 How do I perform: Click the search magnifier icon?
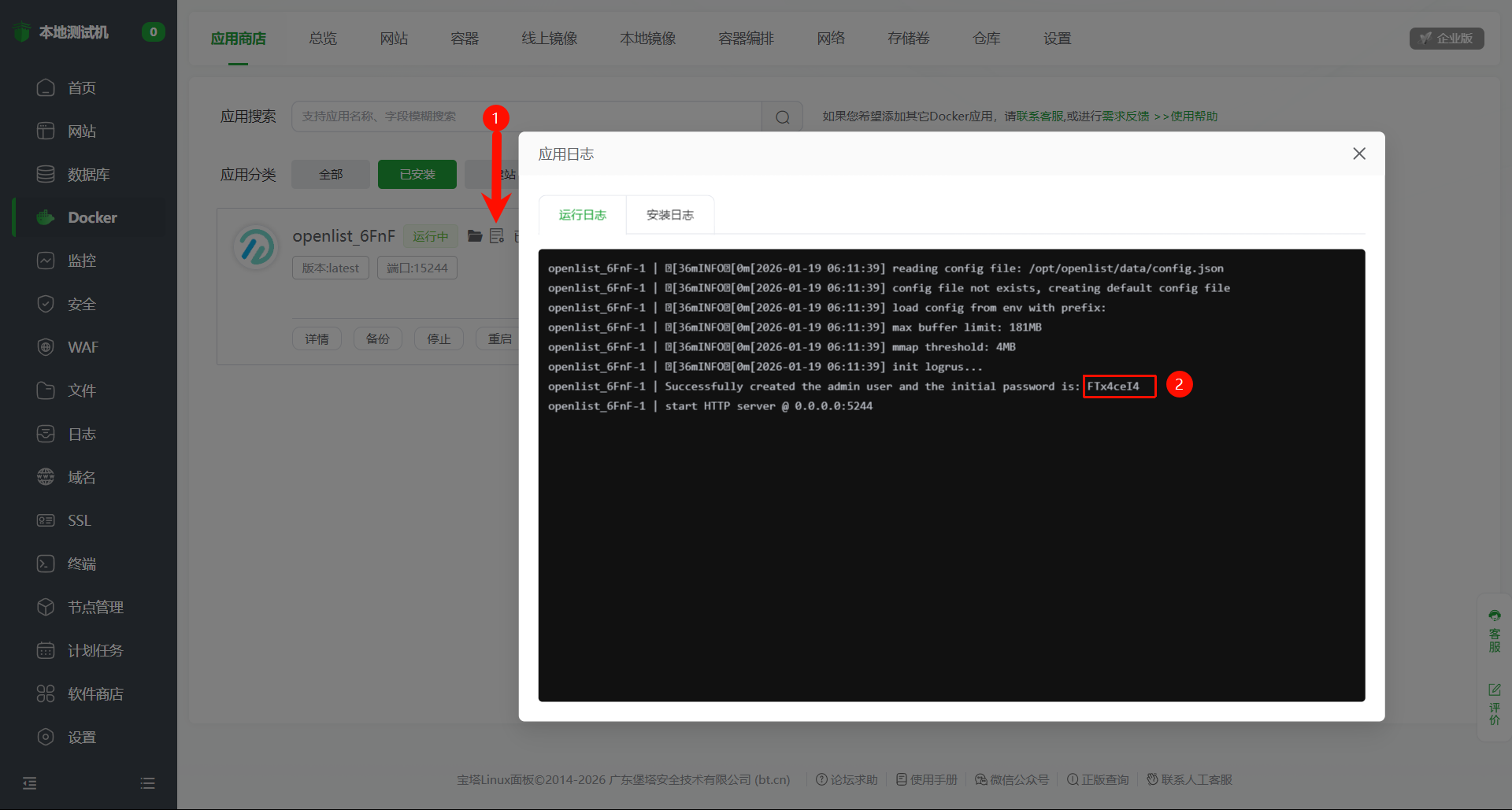(782, 117)
